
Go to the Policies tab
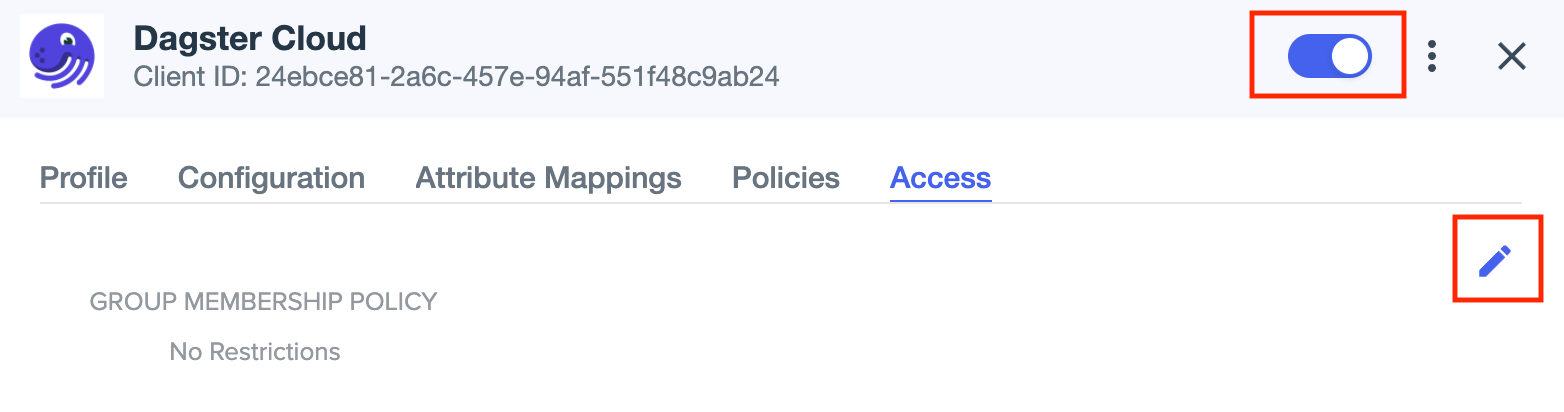[x=786, y=178]
